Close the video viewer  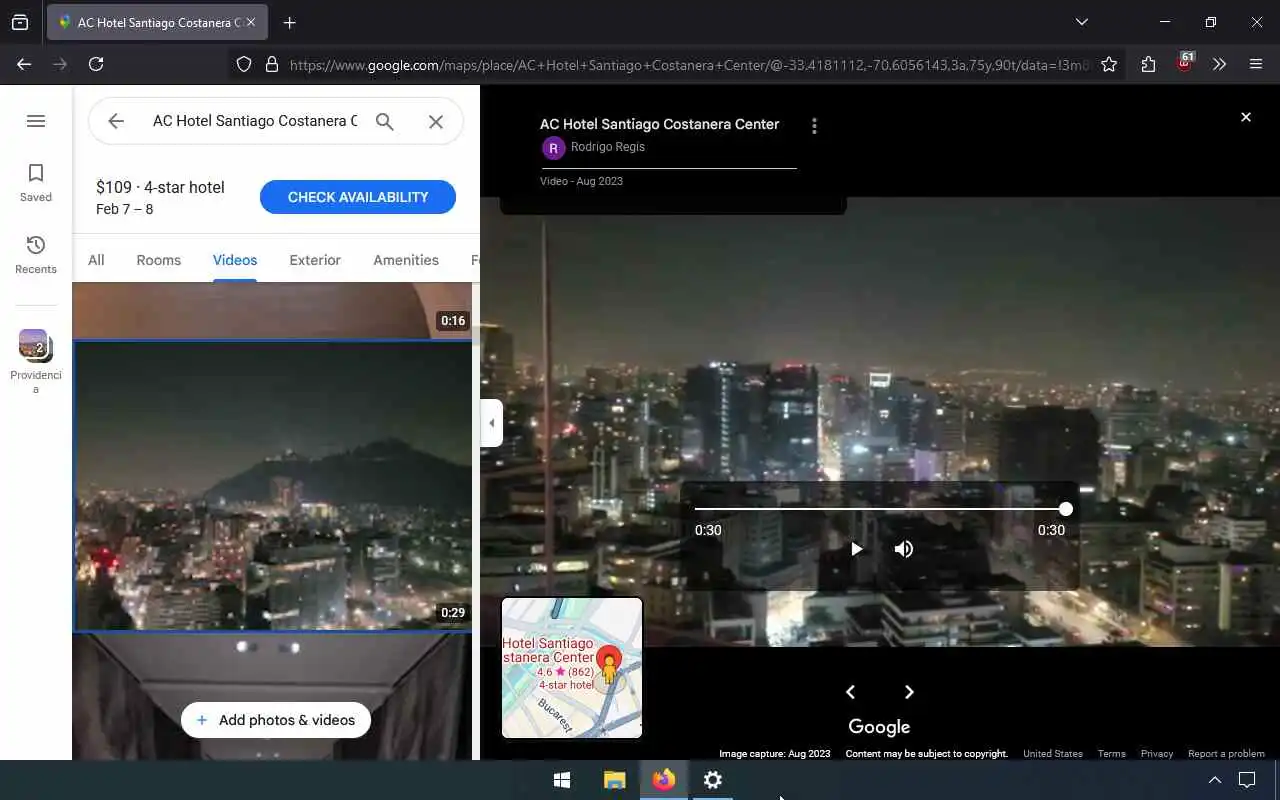1246,117
